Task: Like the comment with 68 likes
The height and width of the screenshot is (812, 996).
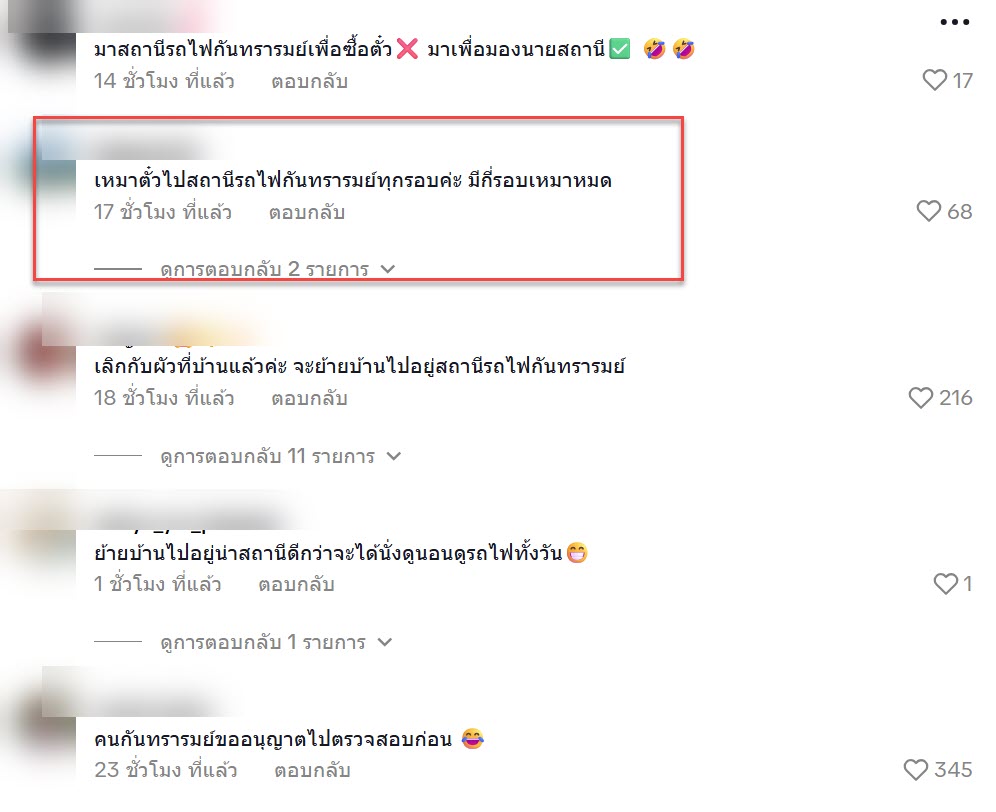Action: point(929,211)
